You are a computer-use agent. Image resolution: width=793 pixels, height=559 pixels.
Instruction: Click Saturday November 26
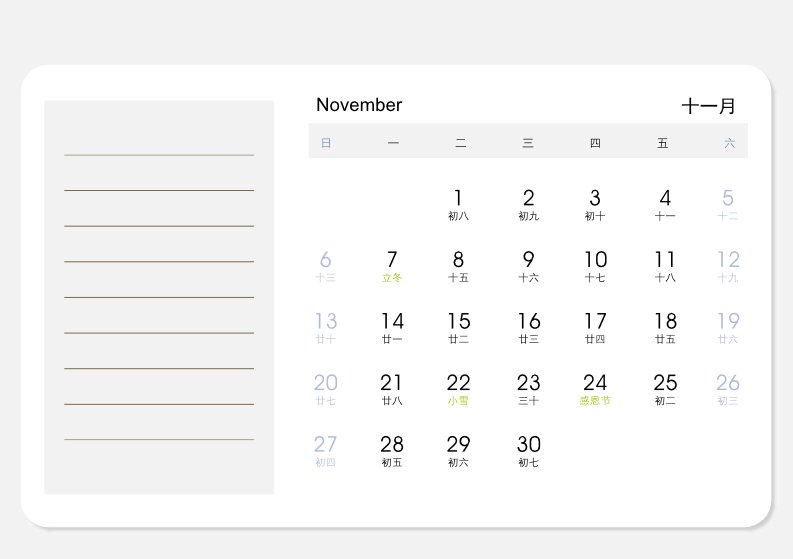tap(728, 390)
